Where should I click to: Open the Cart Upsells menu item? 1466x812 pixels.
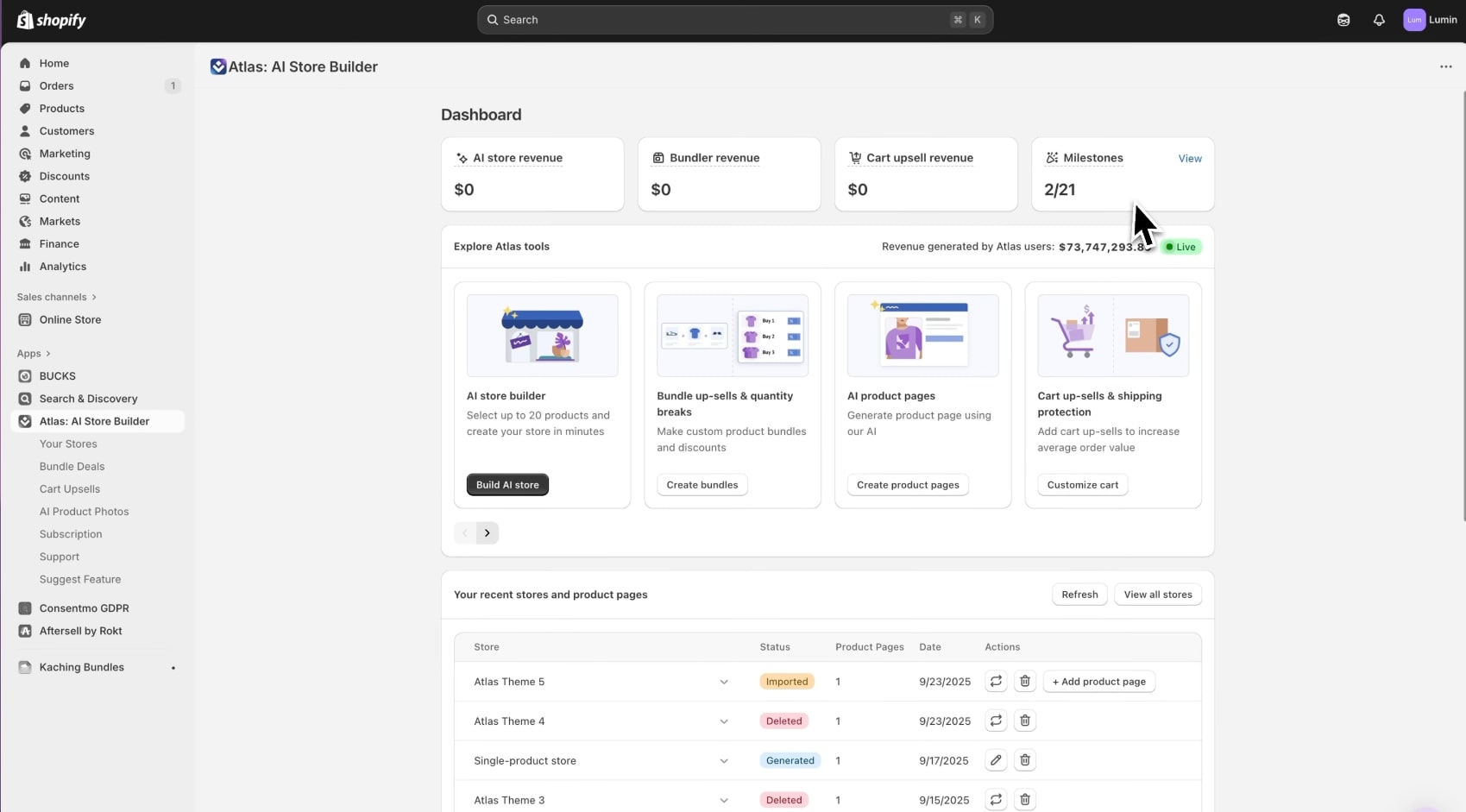tap(69, 489)
